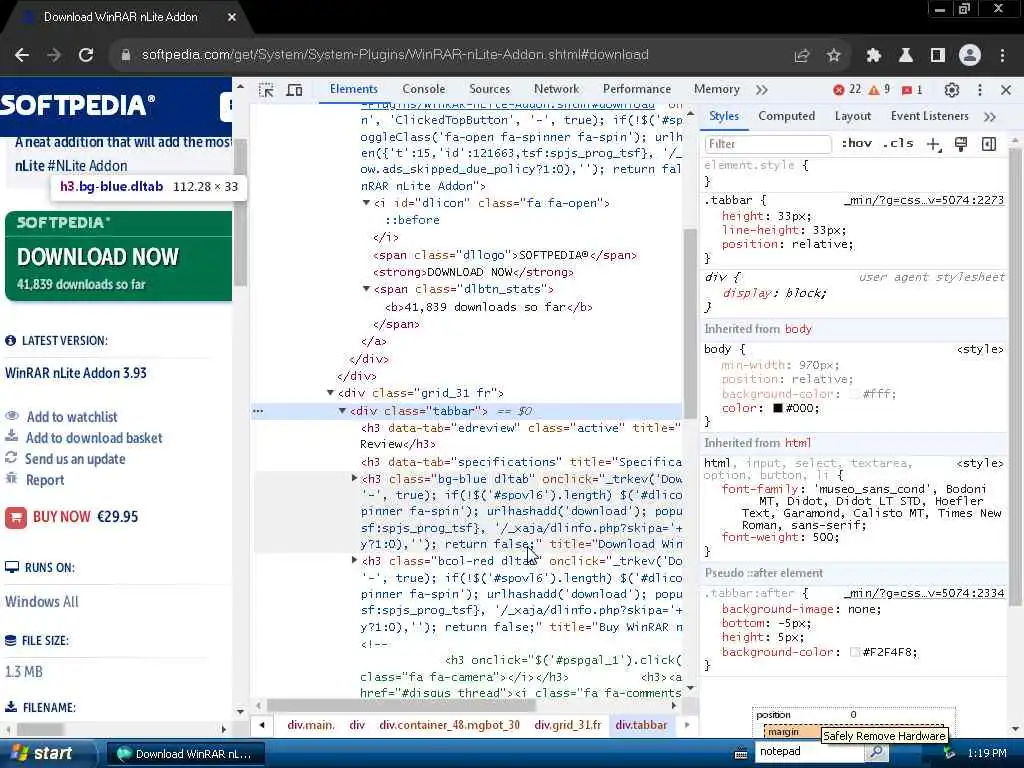Click the browser forward arrow
The width and height of the screenshot is (1024, 768).
click(x=54, y=56)
